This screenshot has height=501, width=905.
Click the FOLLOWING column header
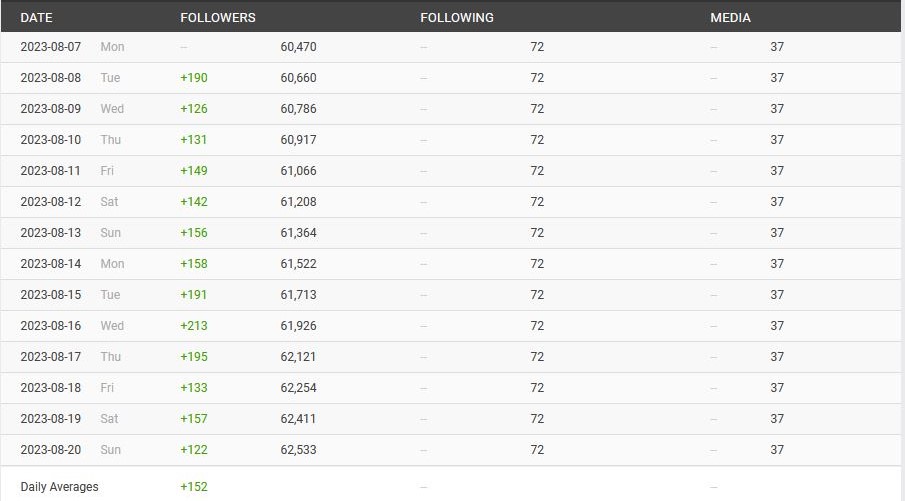click(457, 18)
